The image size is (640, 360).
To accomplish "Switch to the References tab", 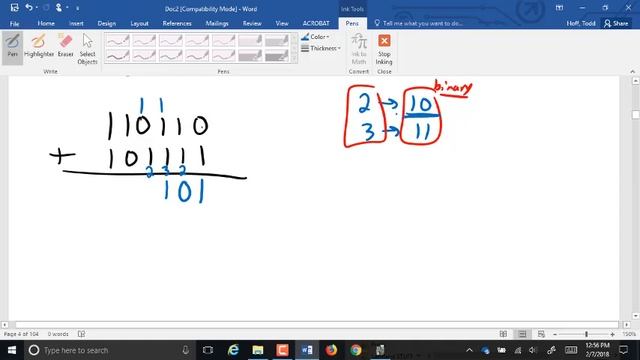I will pos(177,23).
